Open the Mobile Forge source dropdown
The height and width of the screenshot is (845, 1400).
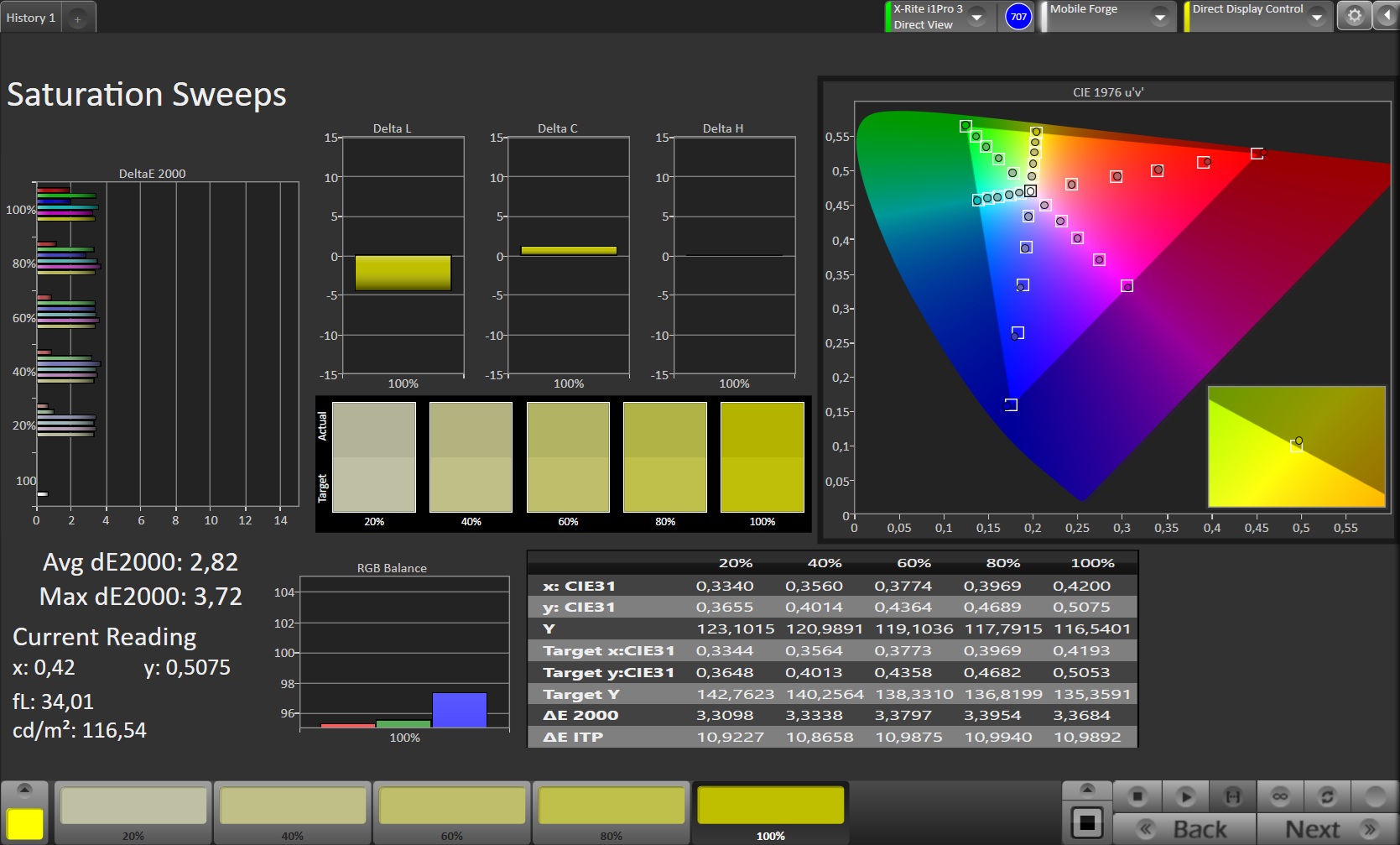pos(1159,17)
